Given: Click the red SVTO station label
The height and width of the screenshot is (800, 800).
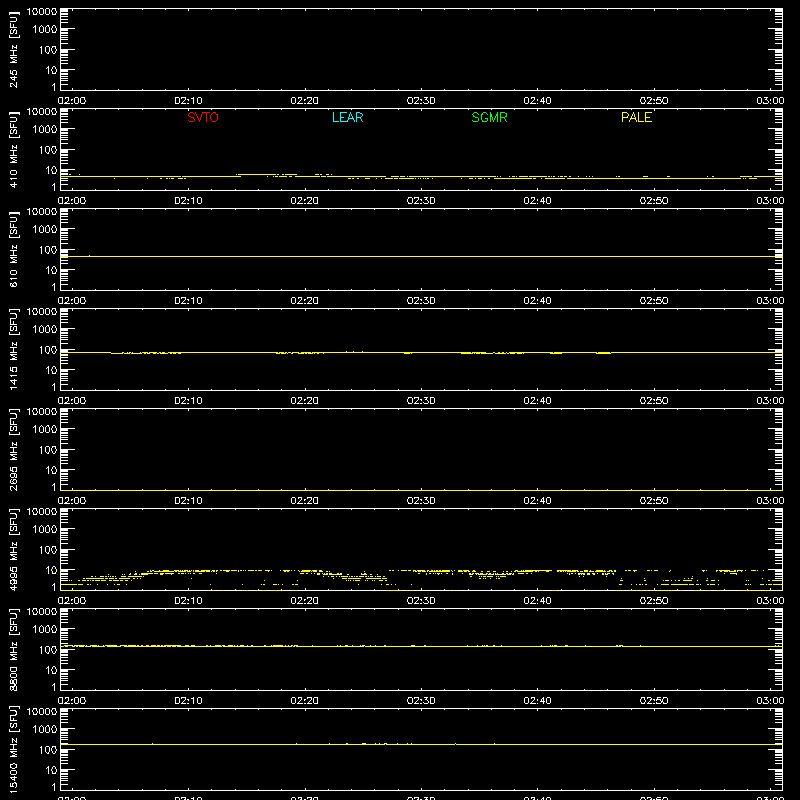Looking at the screenshot, I should 203,117.
